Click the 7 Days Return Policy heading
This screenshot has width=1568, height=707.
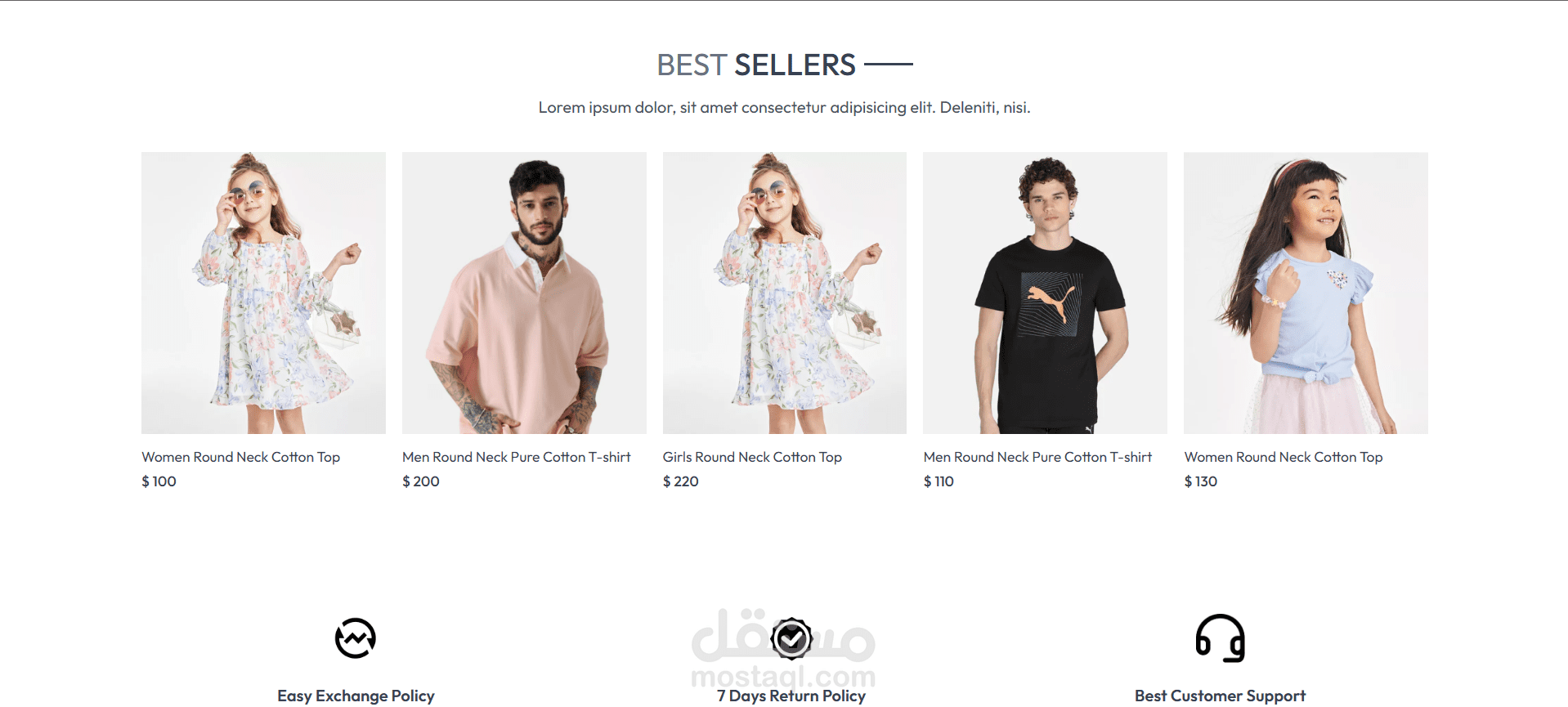coord(791,696)
